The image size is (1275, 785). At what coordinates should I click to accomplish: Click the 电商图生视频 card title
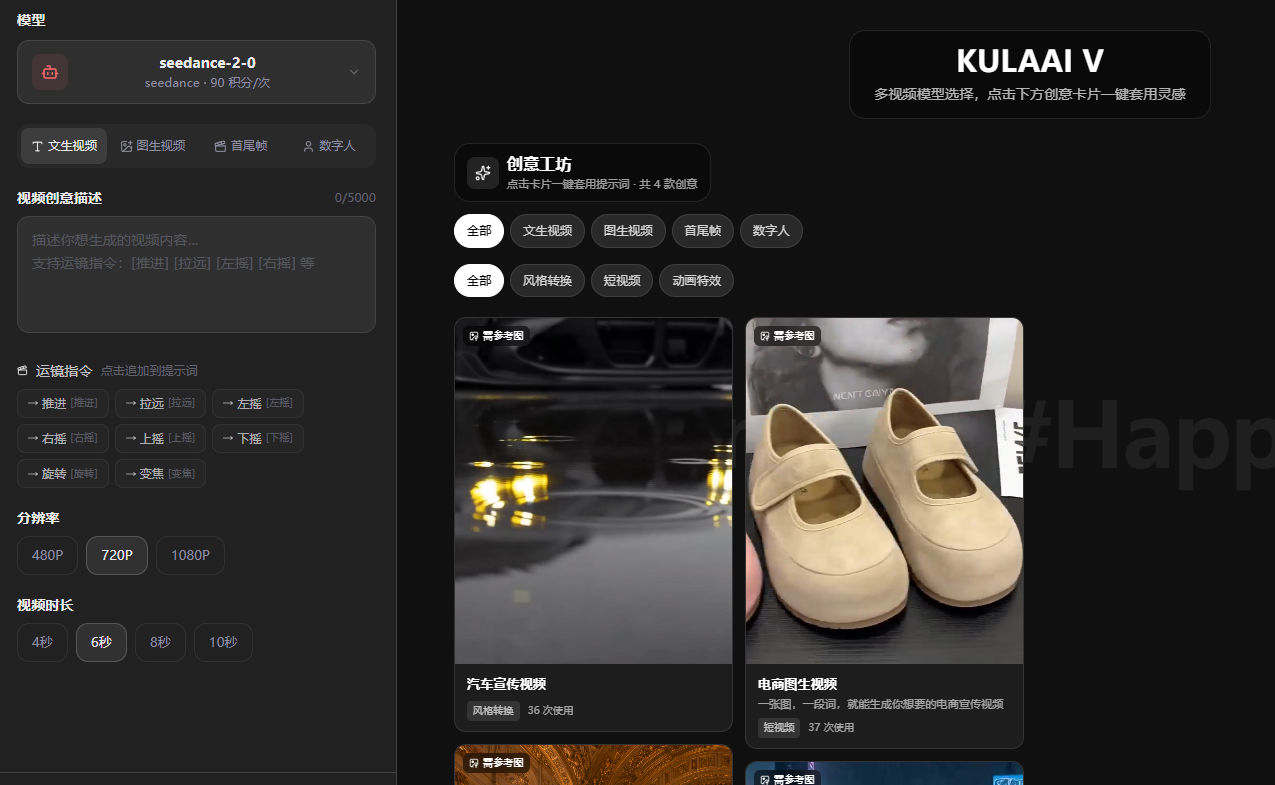797,685
